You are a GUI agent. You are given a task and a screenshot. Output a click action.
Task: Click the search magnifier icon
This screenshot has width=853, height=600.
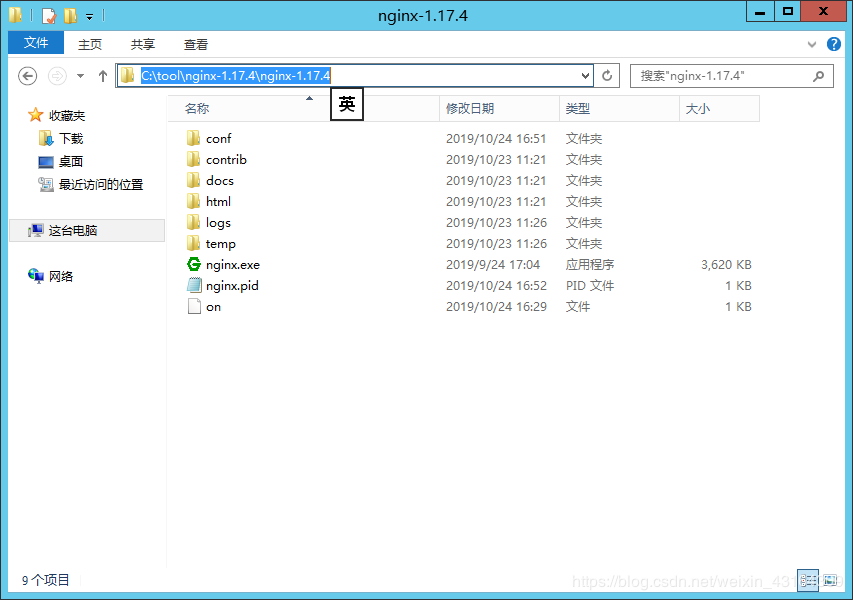(x=818, y=76)
